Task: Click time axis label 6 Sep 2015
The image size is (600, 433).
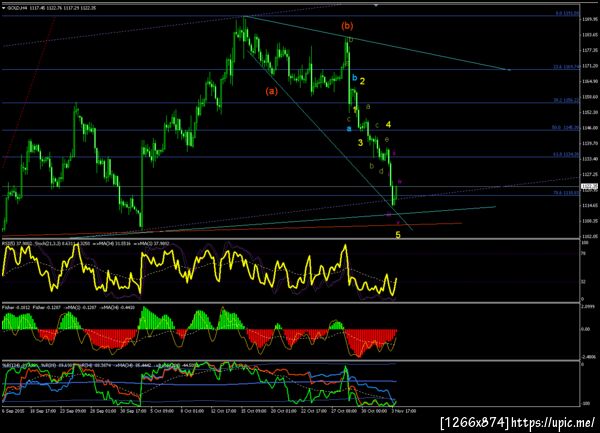Action: (x=13, y=411)
